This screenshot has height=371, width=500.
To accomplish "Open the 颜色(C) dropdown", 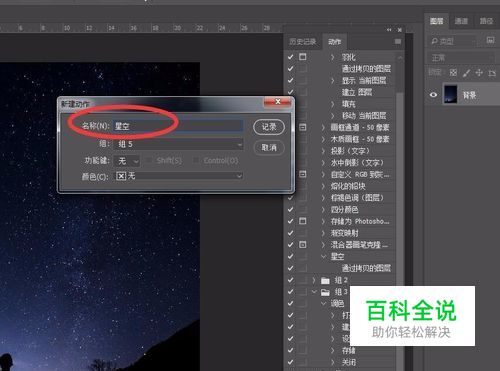I will pos(178,176).
